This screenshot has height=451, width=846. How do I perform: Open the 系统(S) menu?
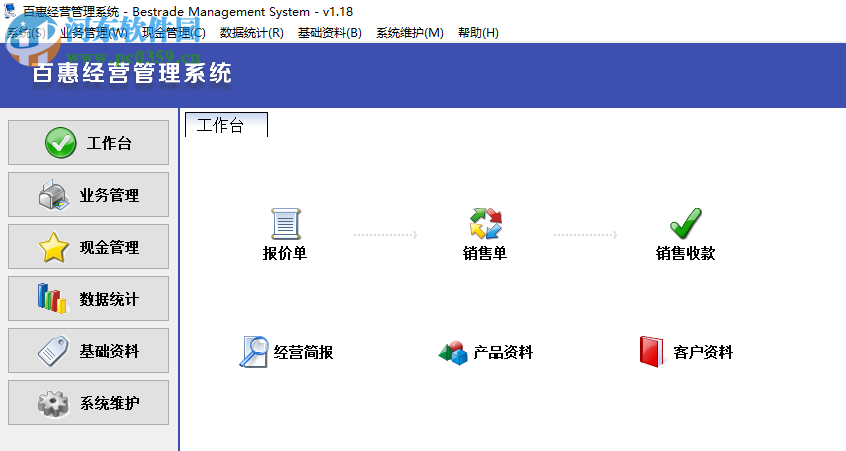(26, 33)
